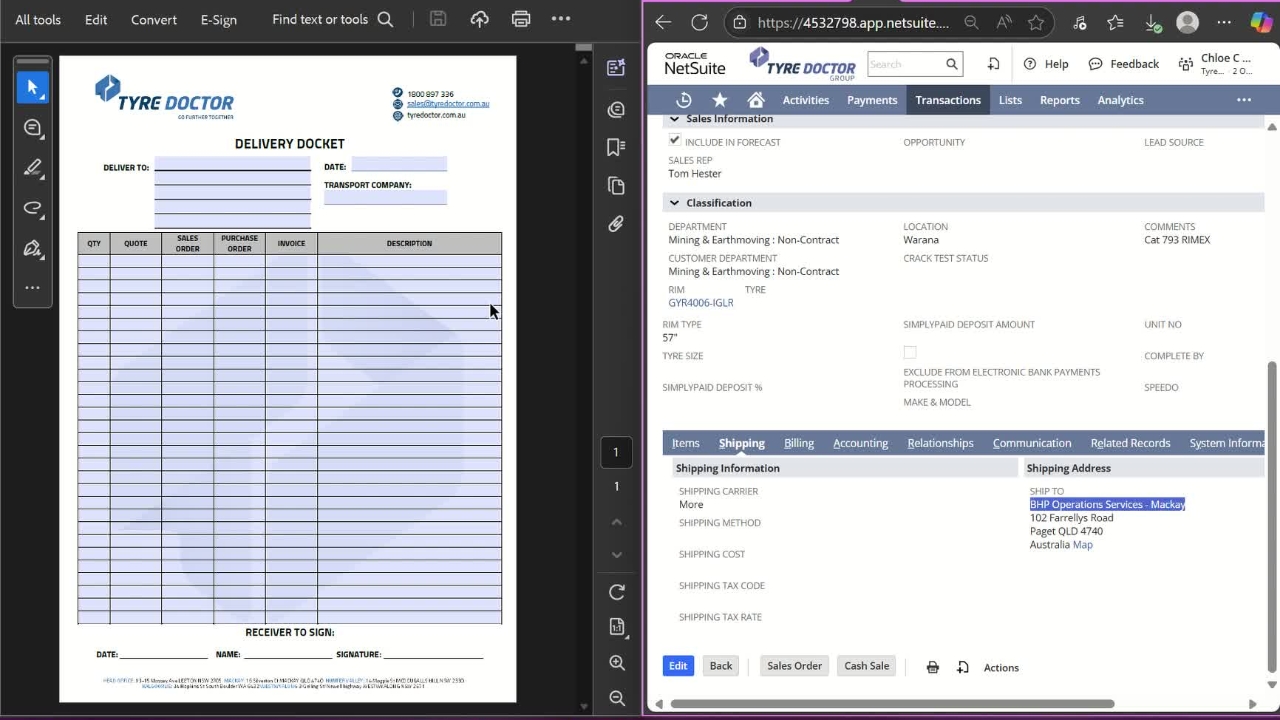
Task: Open the Acrobat AI assistant panel icon
Action: 616,67
